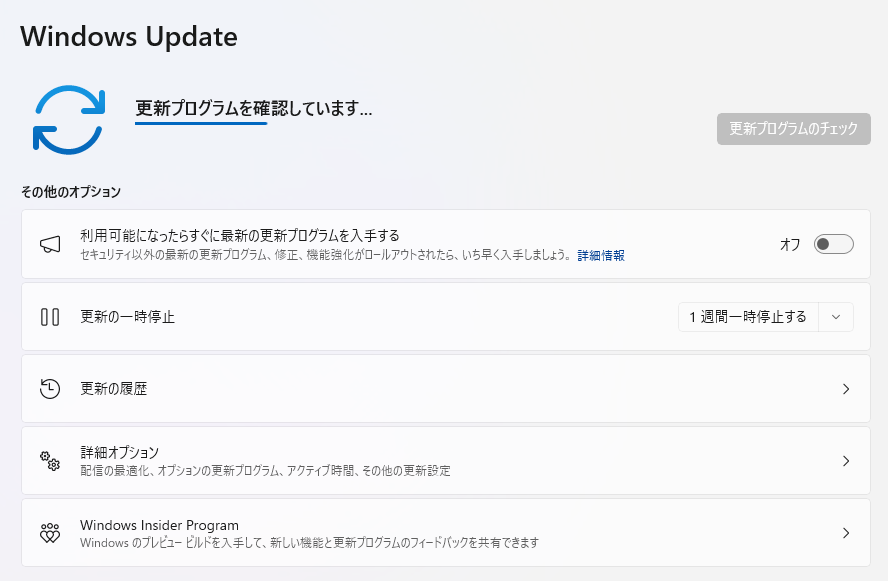Click the Windows Insider Program hearts icon
The image size is (888, 581).
[x=50, y=533]
